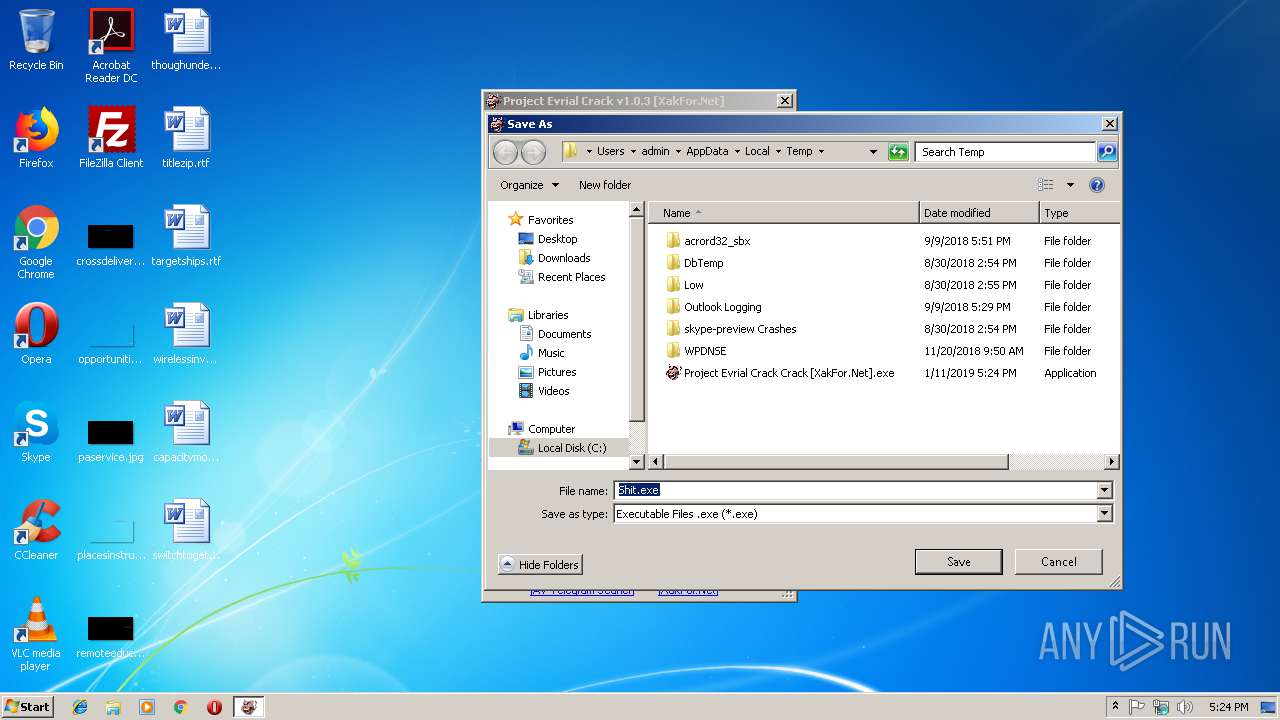
Task: Click the volume icon in system tray
Action: pyautogui.click(x=1185, y=707)
